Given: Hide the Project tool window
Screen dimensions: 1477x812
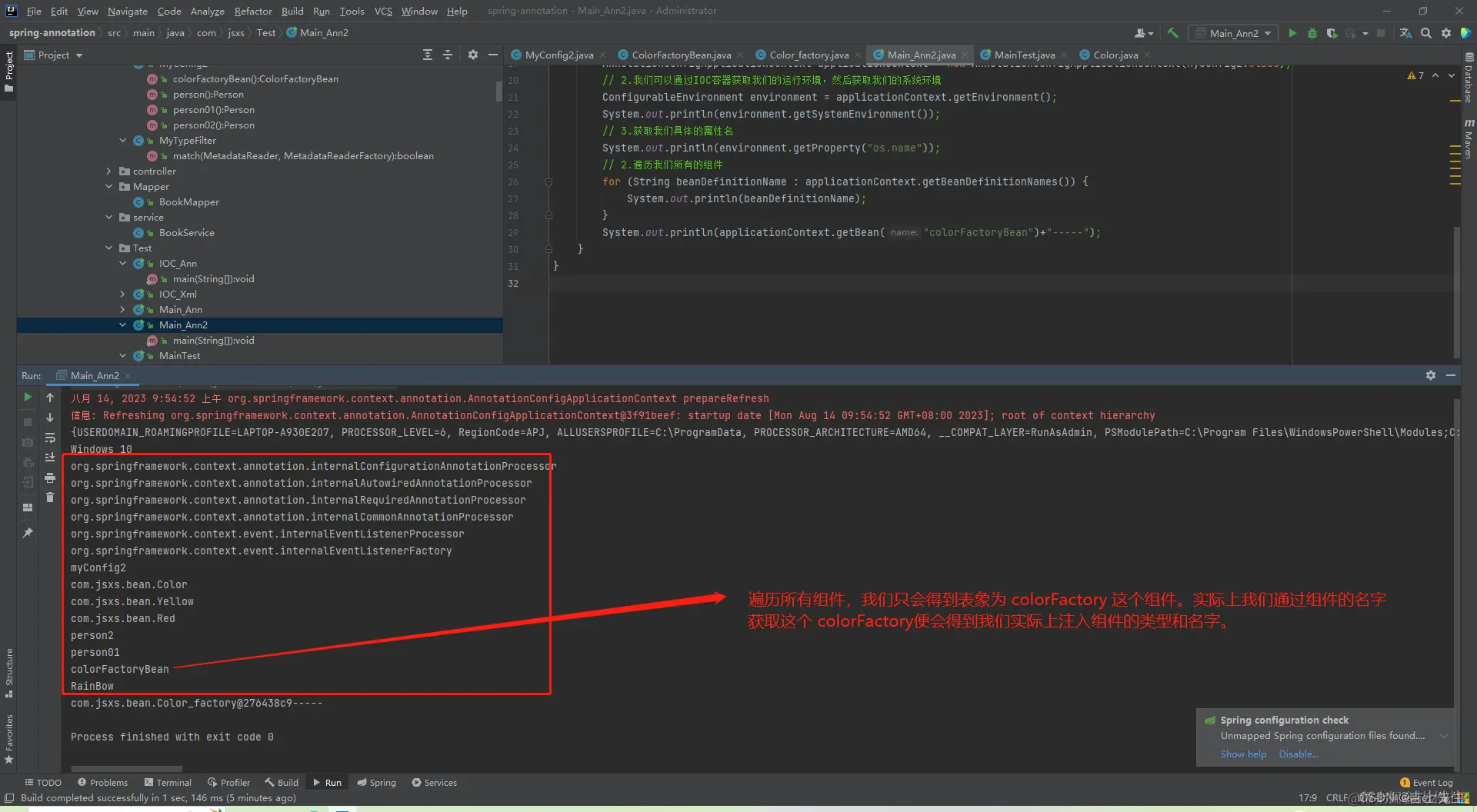Looking at the screenshot, I should (x=493, y=55).
